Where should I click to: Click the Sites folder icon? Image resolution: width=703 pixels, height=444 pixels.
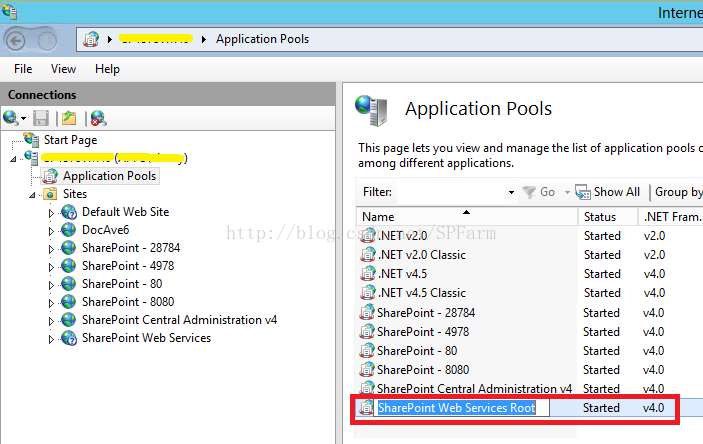(x=50, y=194)
